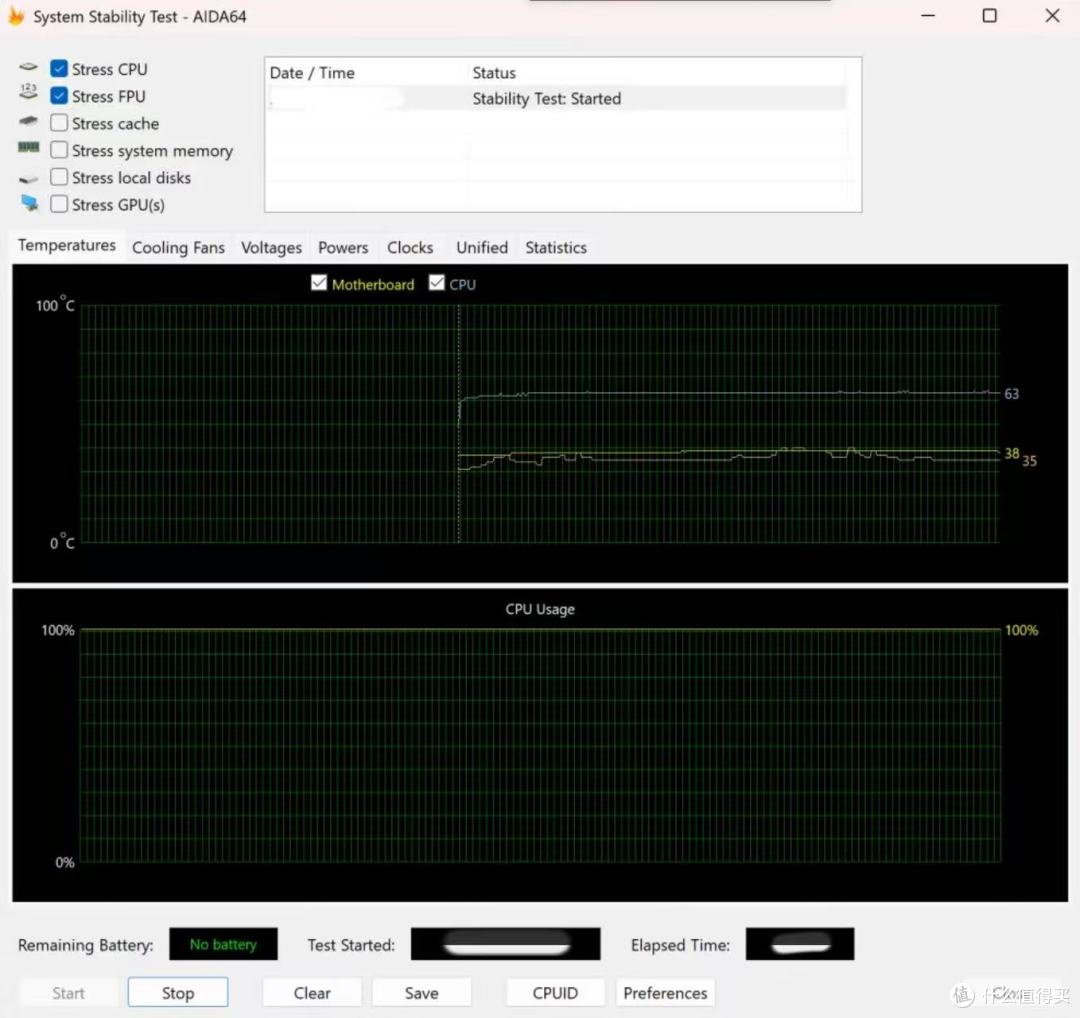Viewport: 1080px width, 1018px height.
Task: Click the Stop button
Action: coord(178,993)
